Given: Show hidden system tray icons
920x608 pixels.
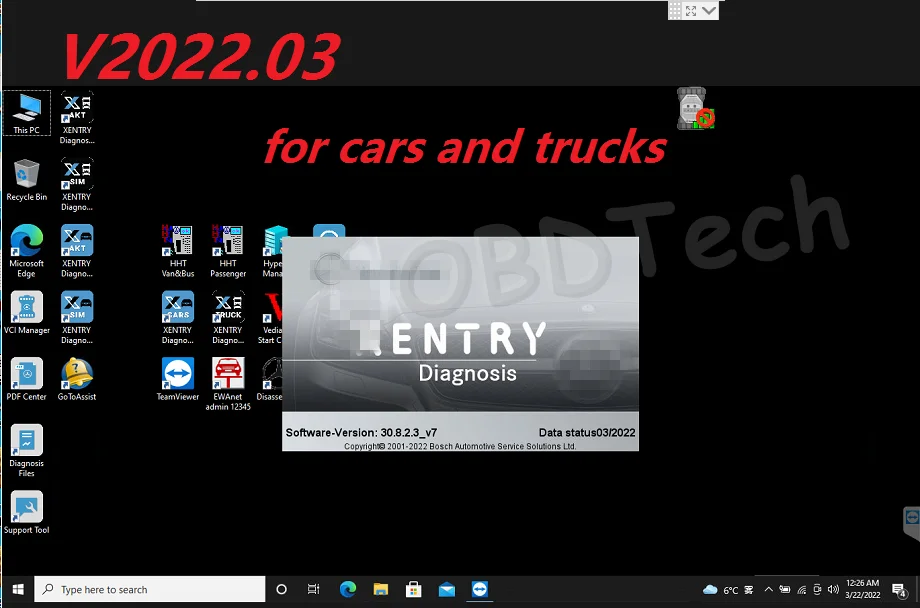Looking at the screenshot, I should 768,589.
